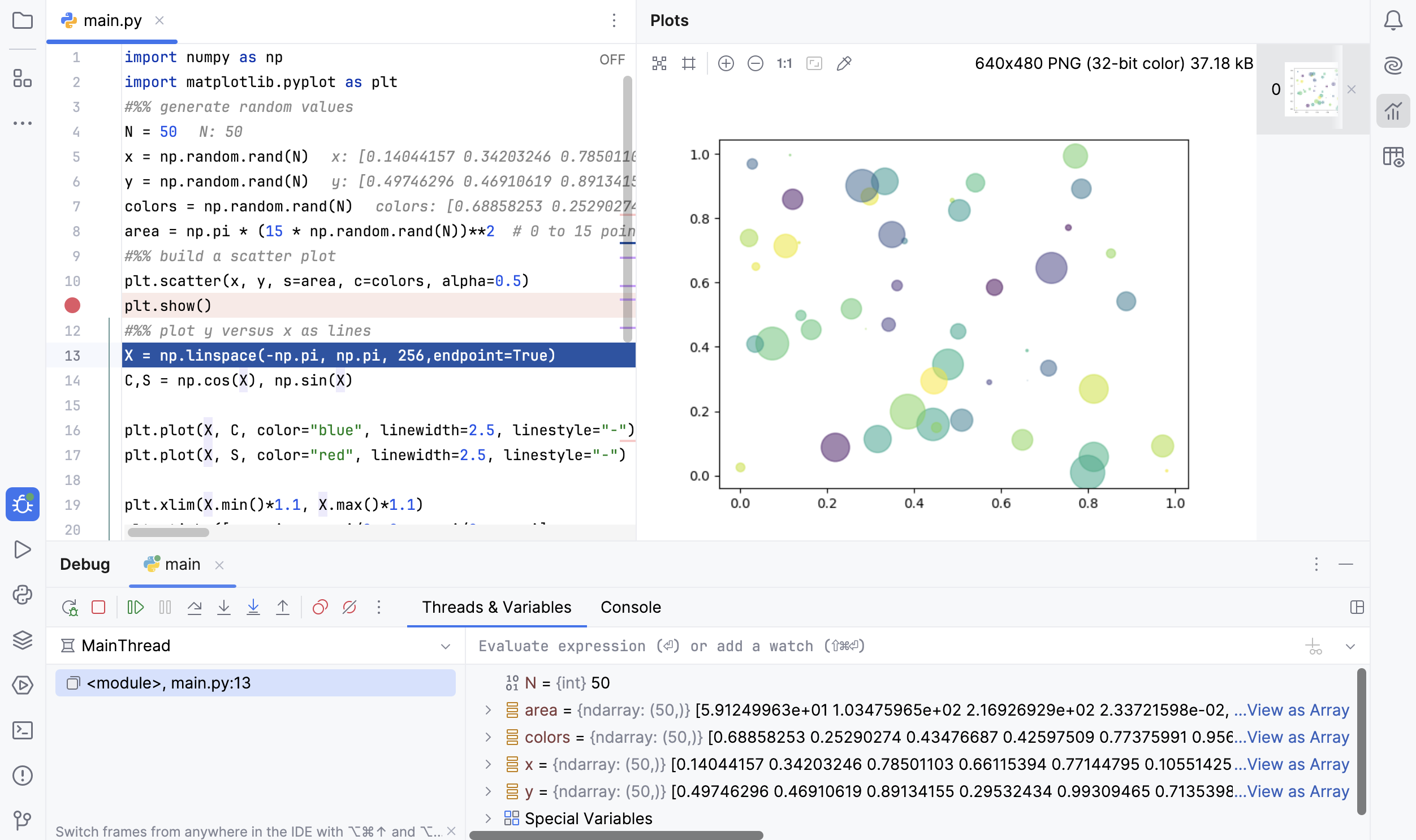1416x840 pixels.
Task: Toggle the OFF cell execution switch
Action: pos(612,58)
